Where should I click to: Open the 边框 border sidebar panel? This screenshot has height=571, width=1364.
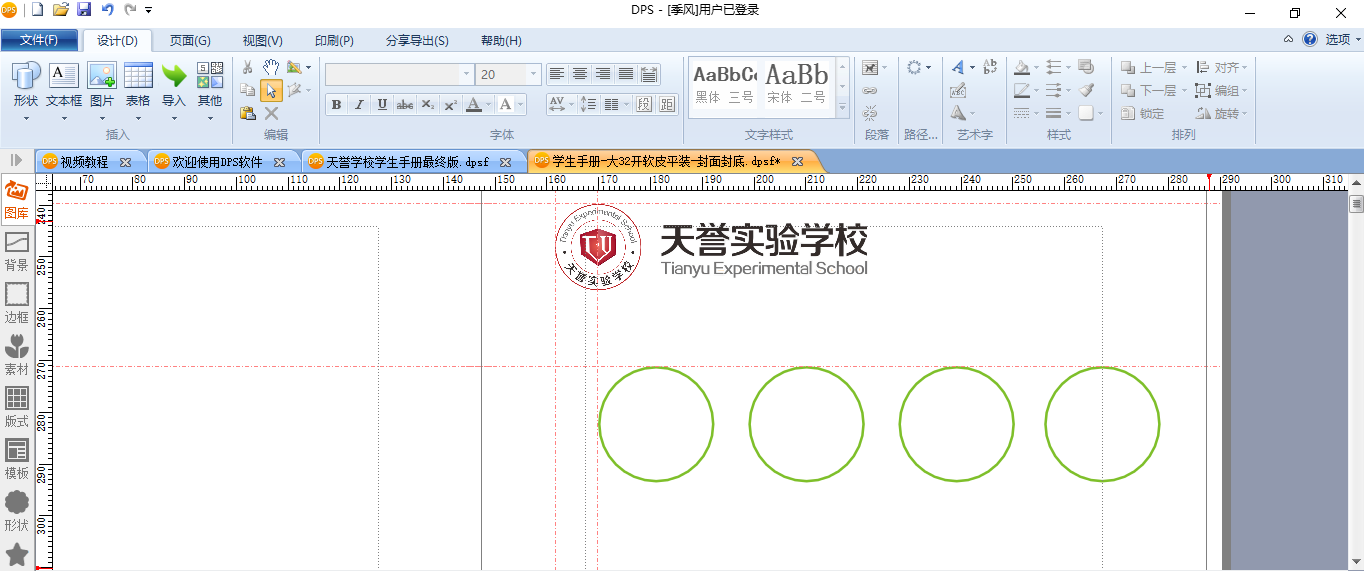16,303
